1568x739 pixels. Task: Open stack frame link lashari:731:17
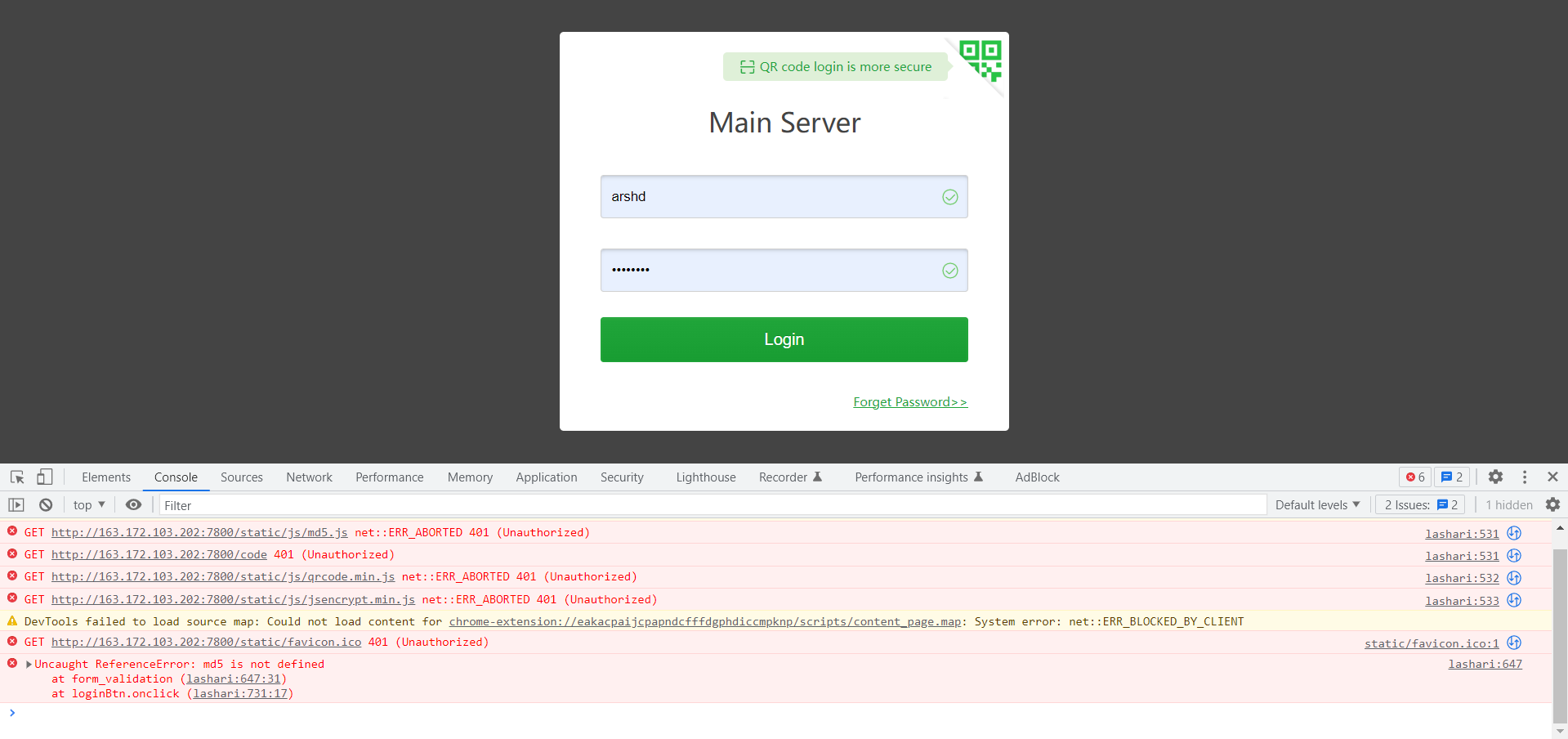240,694
